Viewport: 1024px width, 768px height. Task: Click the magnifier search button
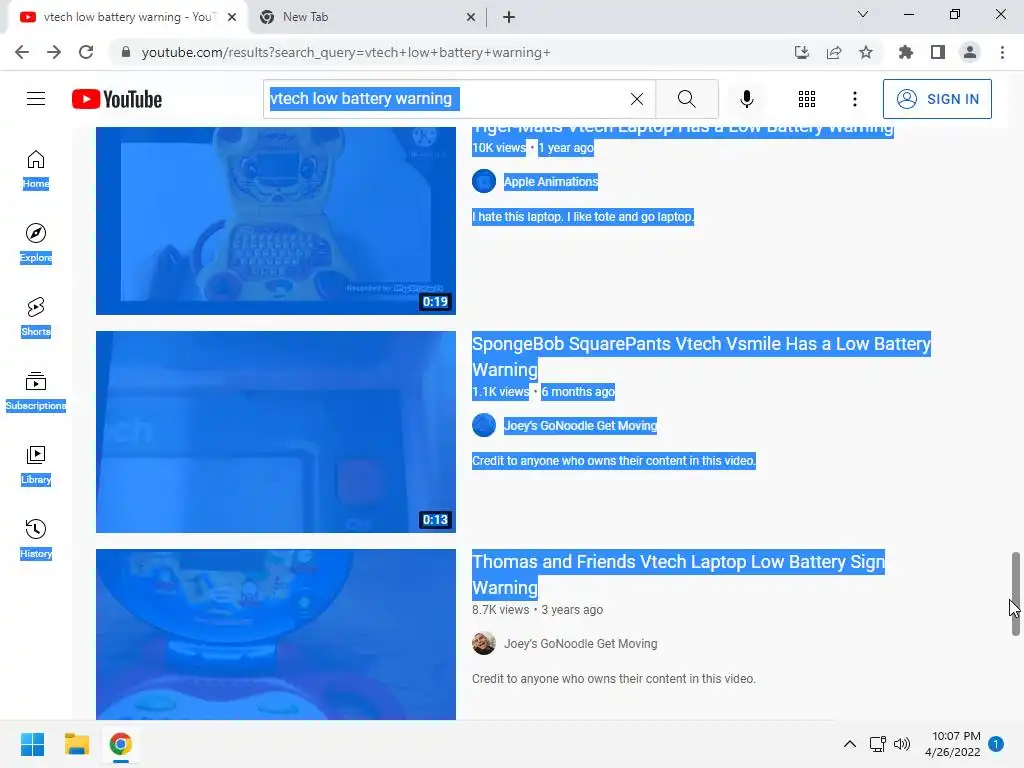686,99
